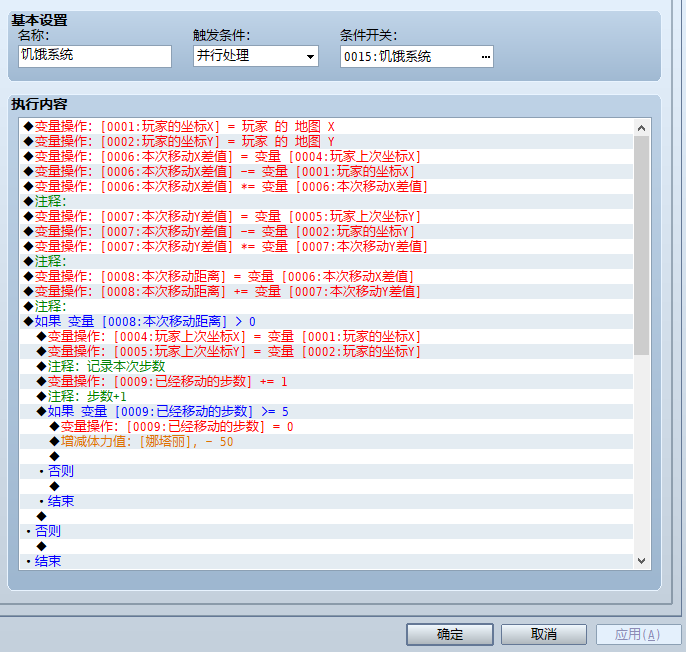Select line [0006:本次移动X差值] -= 变量 [0001:玩家的坐标X]
686x652 pixels.
(x=326, y=172)
